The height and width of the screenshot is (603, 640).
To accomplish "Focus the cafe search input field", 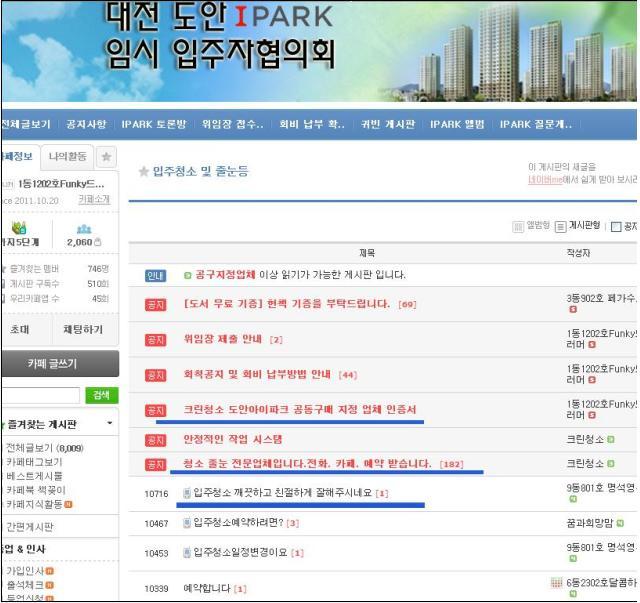I will (x=40, y=395).
